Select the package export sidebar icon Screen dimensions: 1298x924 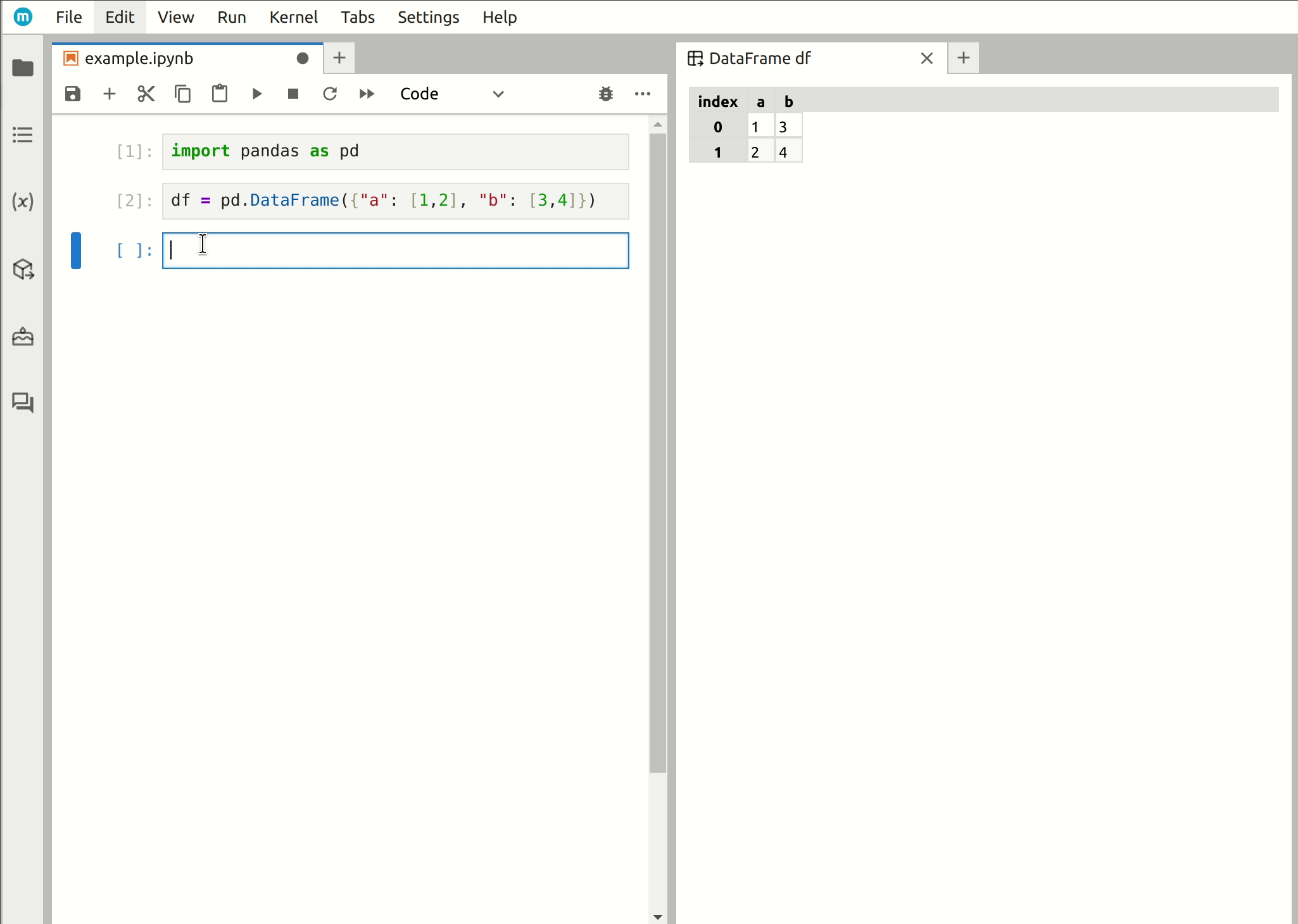[x=23, y=270]
